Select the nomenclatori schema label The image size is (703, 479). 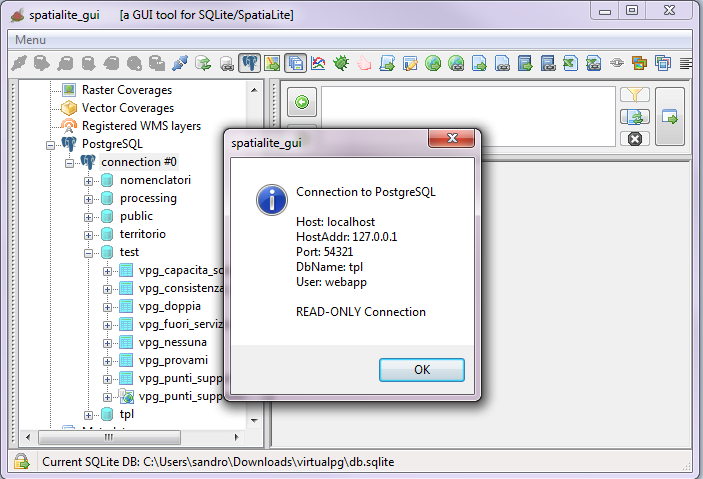pyautogui.click(x=155, y=180)
